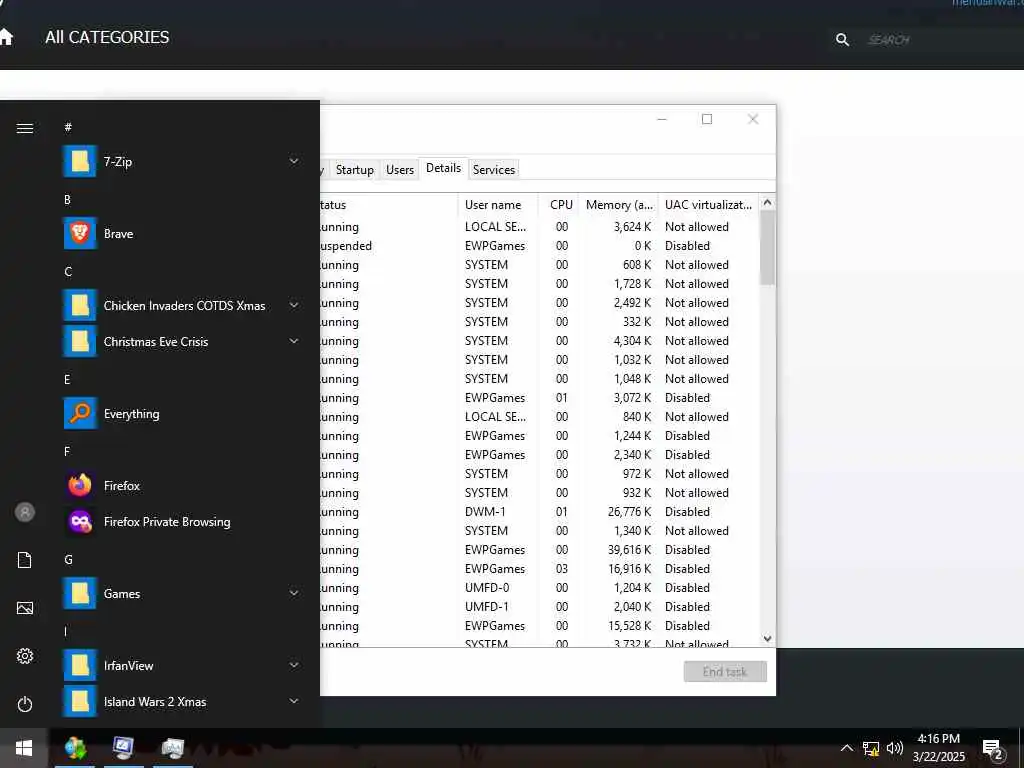
Task: Click the network status tray icon
Action: 871,748
